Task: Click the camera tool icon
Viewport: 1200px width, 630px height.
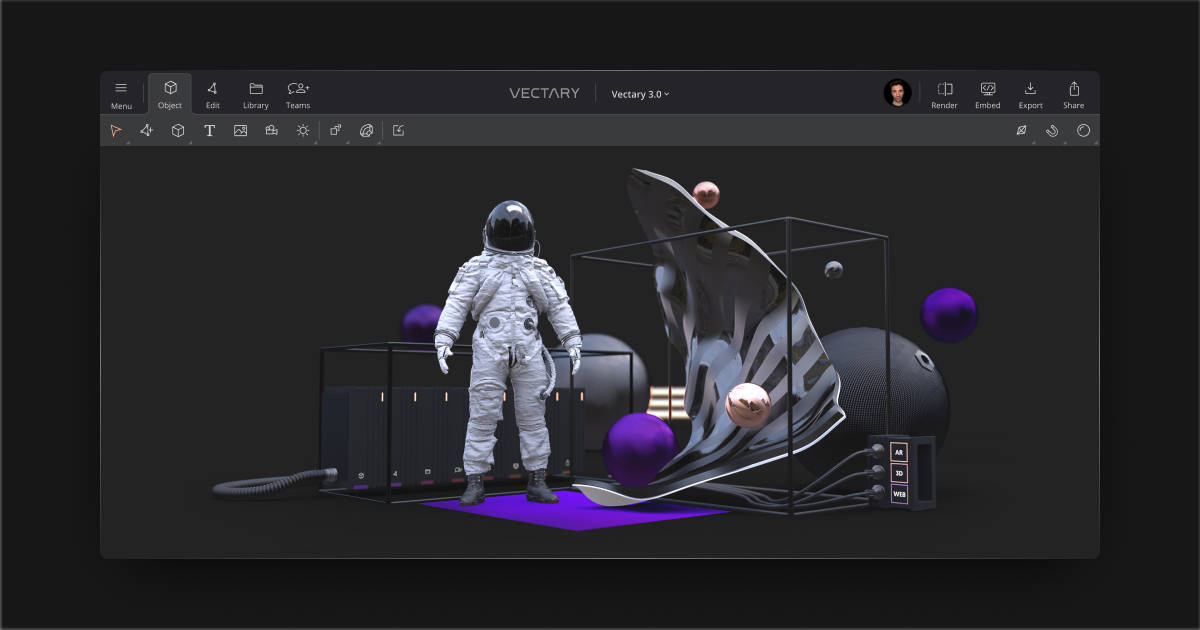Action: 271,130
